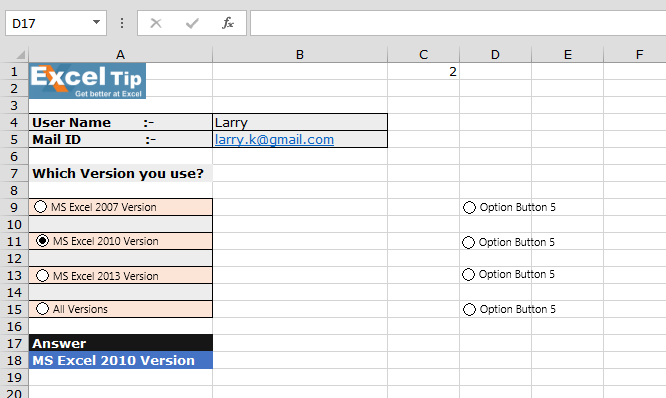This screenshot has width=666, height=398.
Task: Select row 1 header
Action: click(x=14, y=71)
